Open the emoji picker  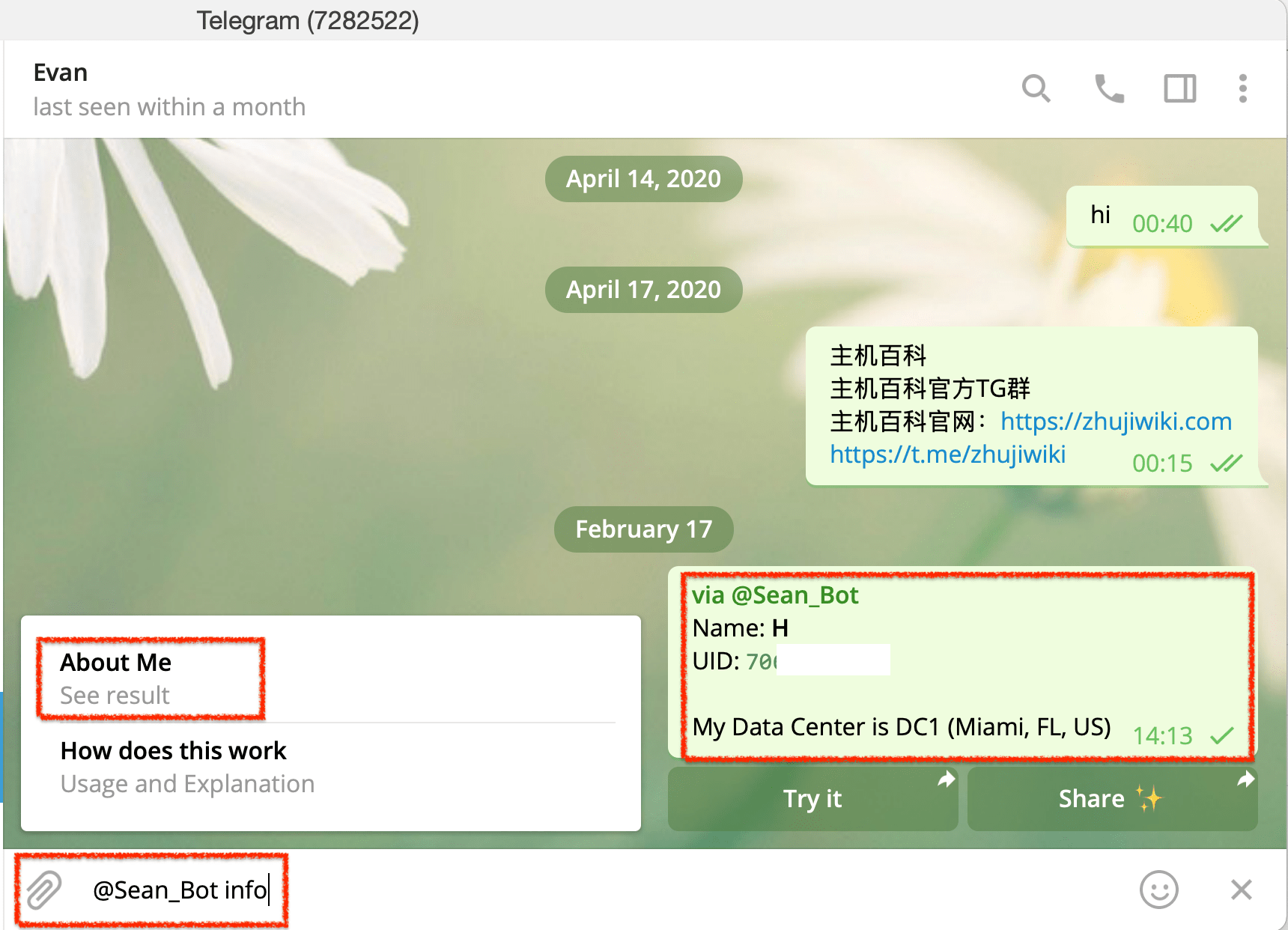pos(1159,890)
